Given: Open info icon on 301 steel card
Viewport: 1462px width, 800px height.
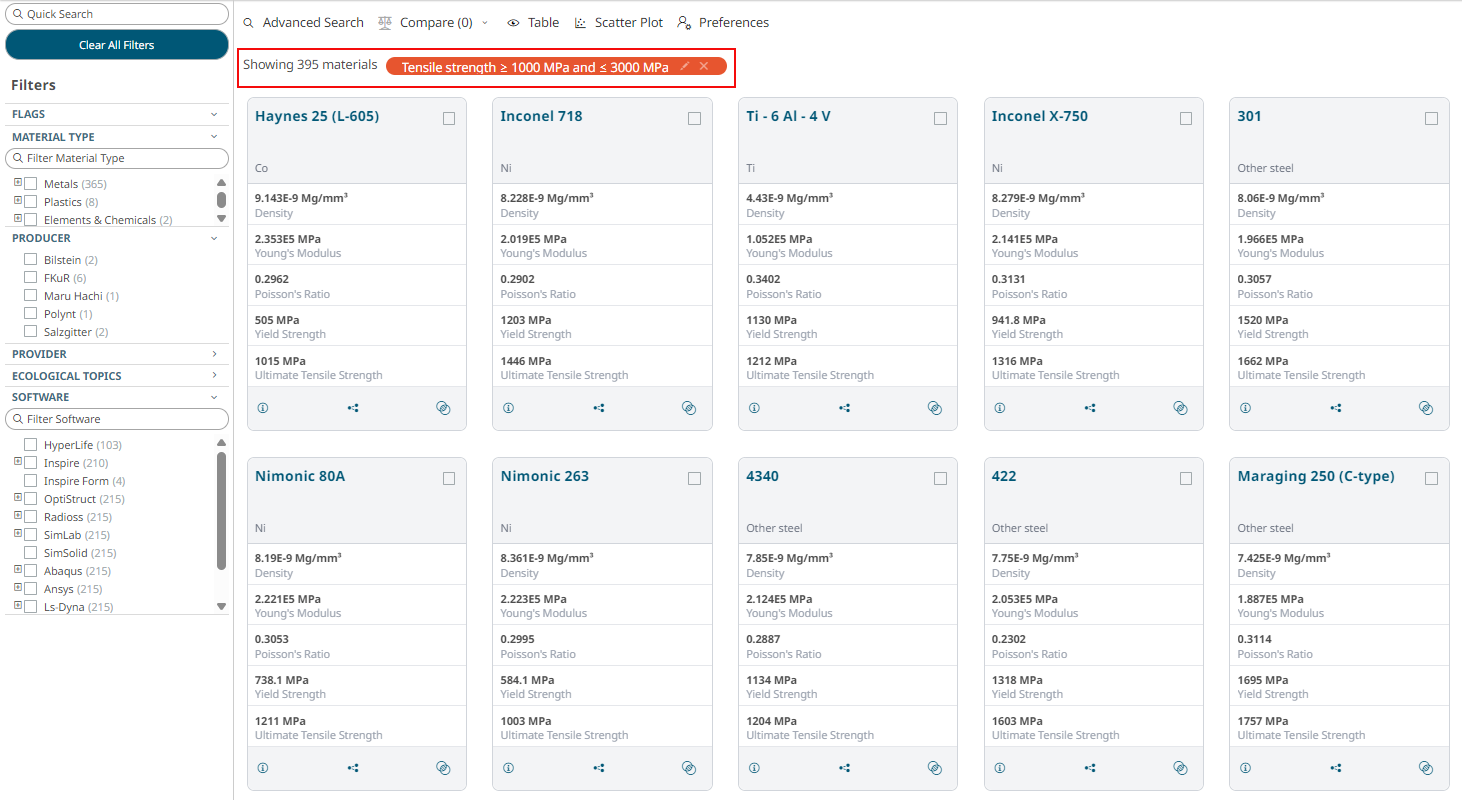Looking at the screenshot, I should [x=1245, y=408].
